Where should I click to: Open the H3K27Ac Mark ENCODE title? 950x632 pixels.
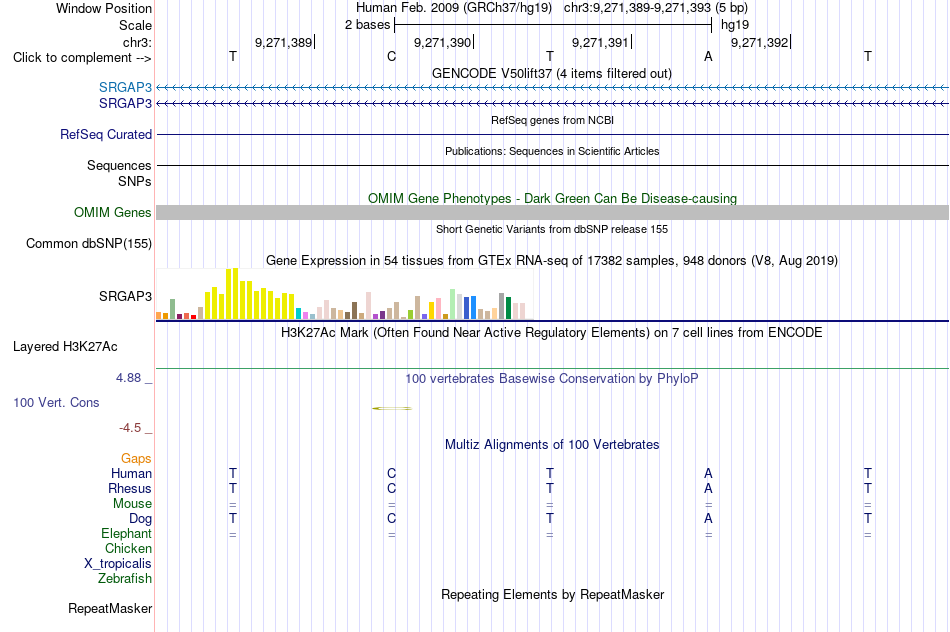tap(552, 333)
